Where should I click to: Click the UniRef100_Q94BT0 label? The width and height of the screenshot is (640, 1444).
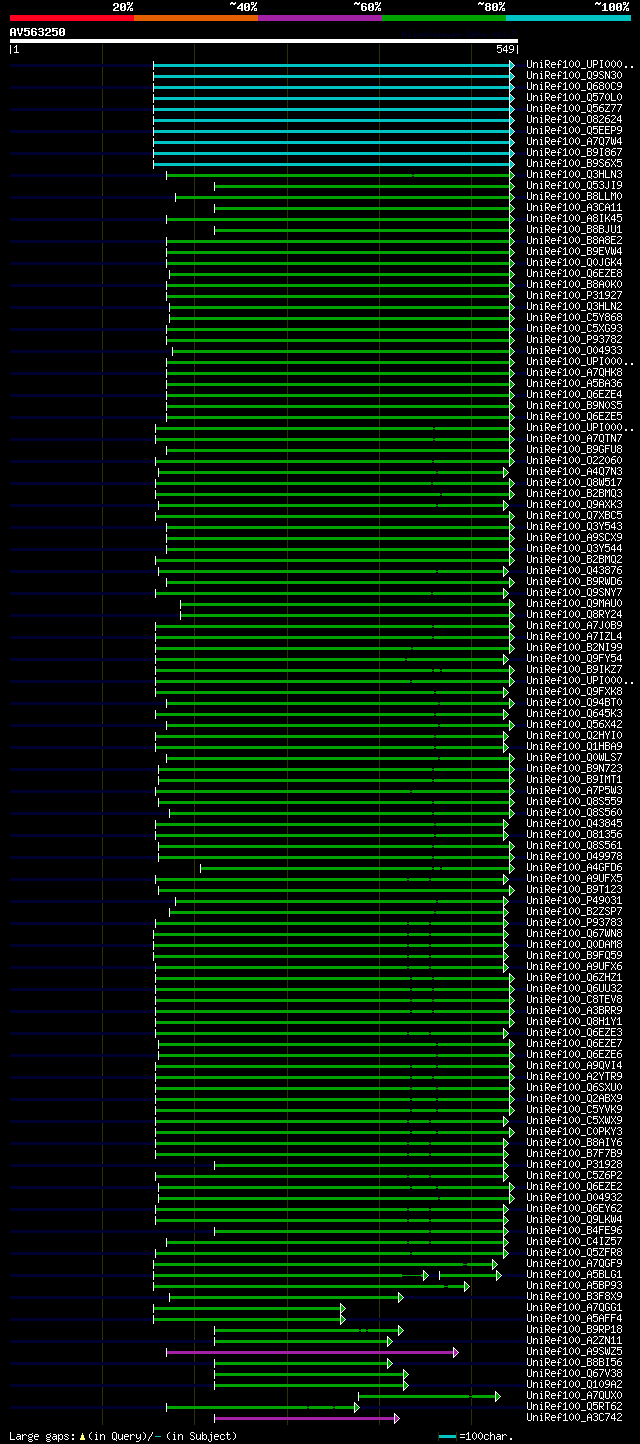click(x=574, y=702)
